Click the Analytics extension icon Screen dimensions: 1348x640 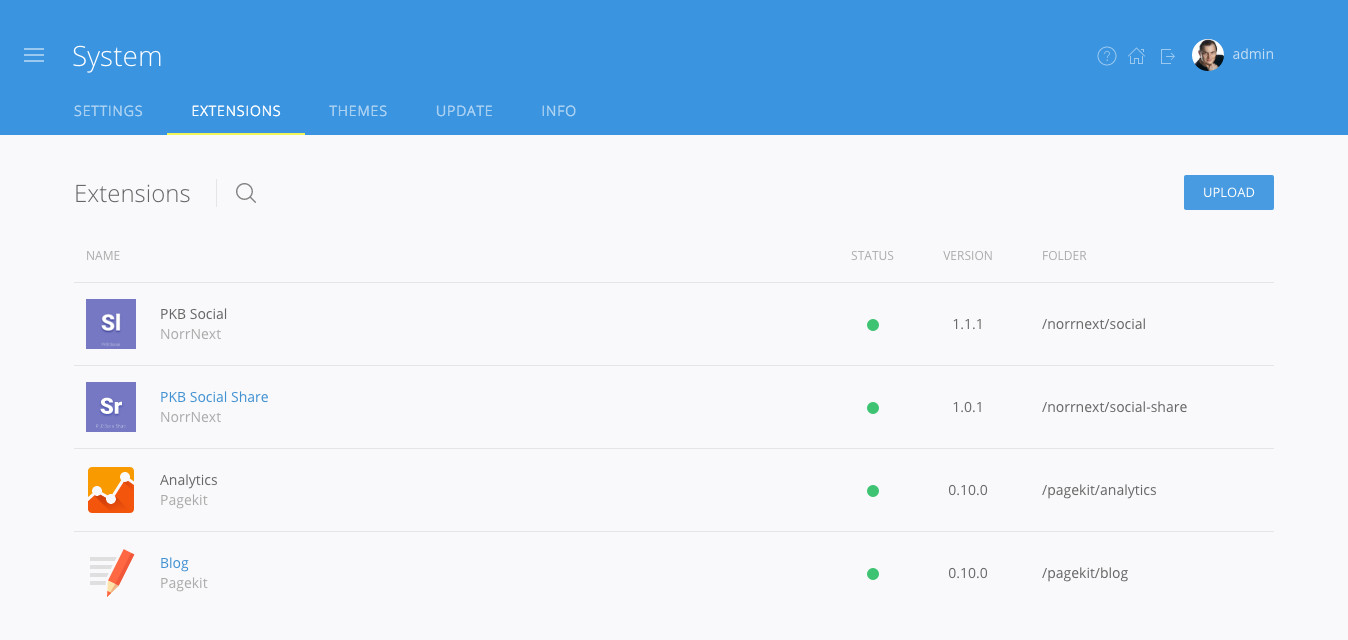[x=111, y=490]
